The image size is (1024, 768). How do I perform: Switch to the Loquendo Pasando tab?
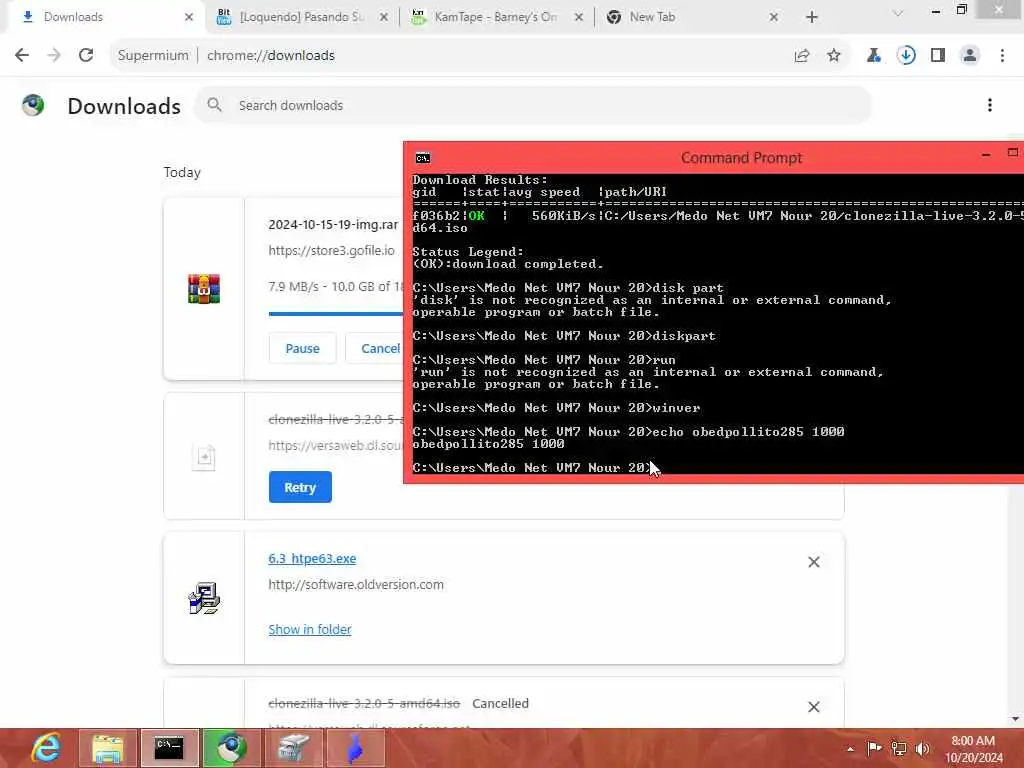click(302, 17)
